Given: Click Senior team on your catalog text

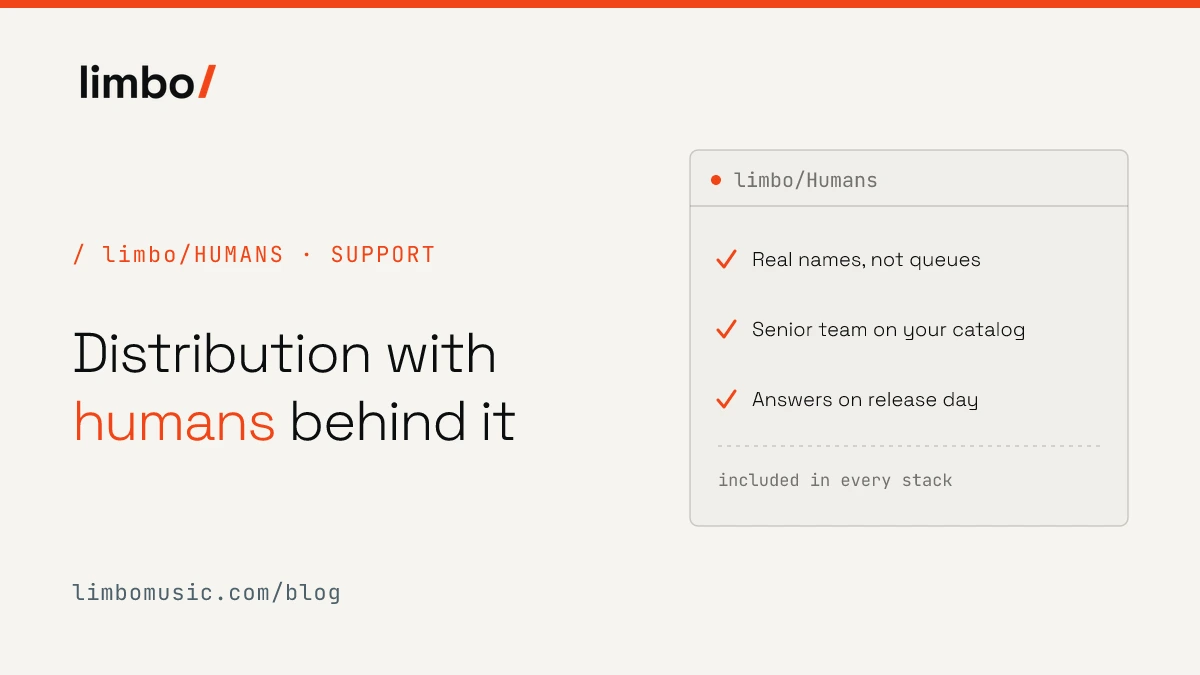Looking at the screenshot, I should (888, 330).
